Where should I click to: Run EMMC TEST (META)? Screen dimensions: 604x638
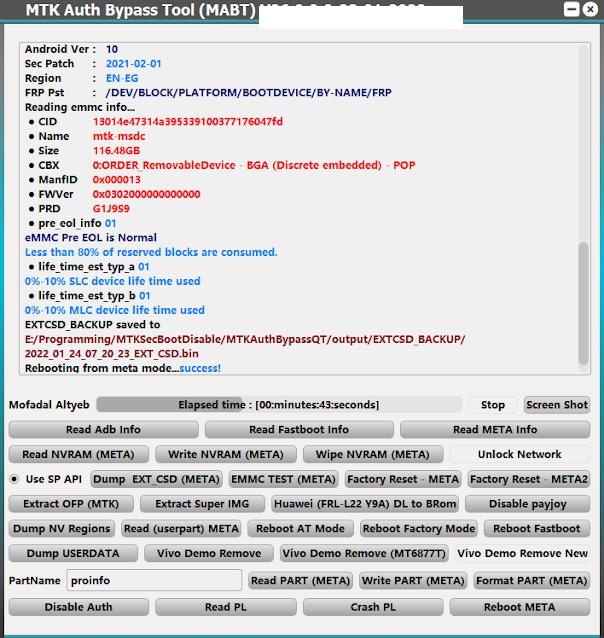click(283, 479)
